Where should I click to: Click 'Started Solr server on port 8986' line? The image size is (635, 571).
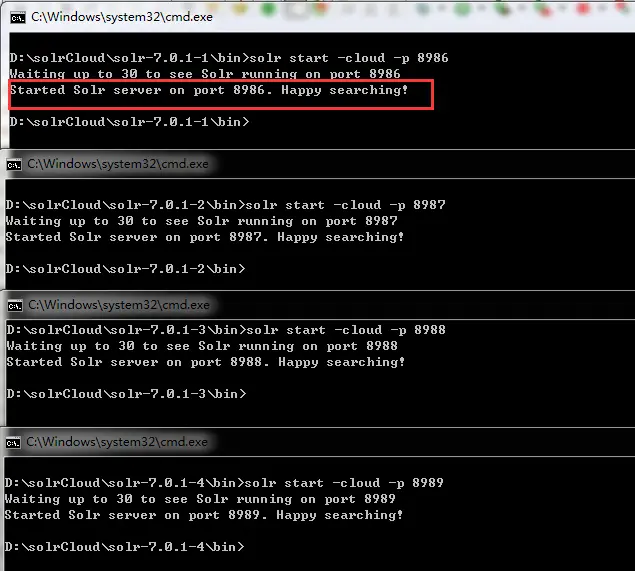click(209, 90)
